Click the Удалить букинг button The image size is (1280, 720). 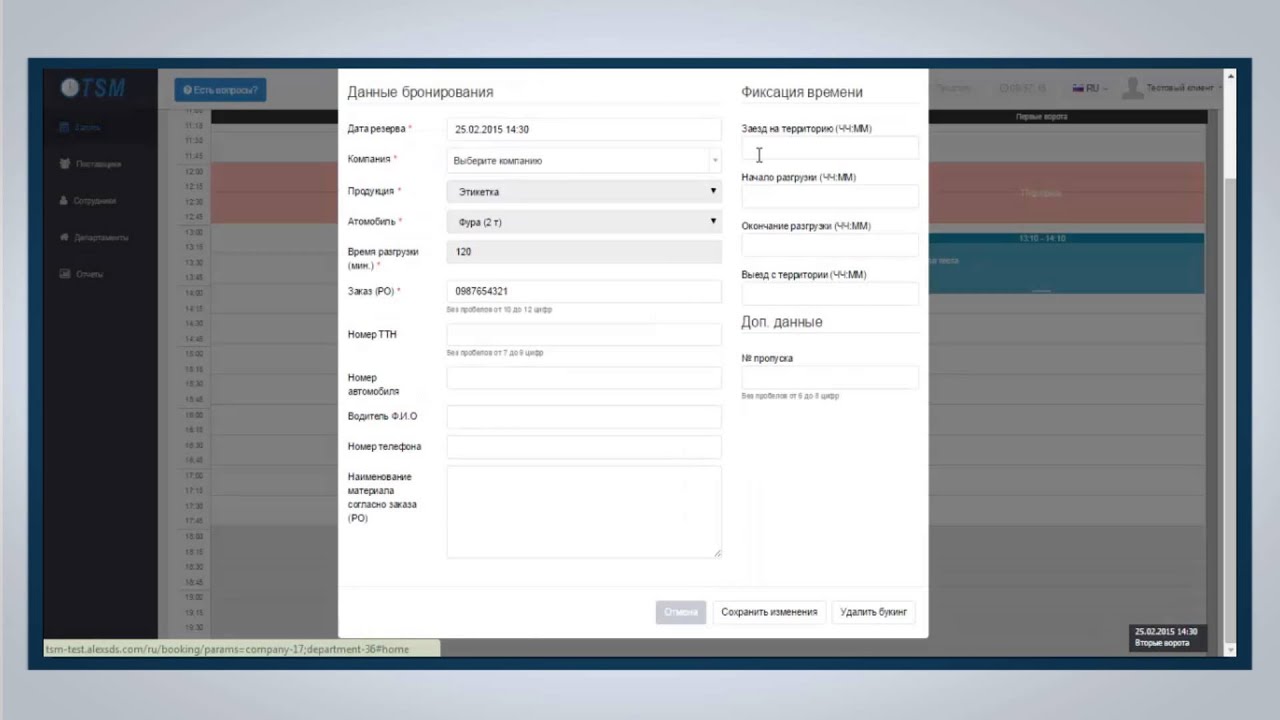click(x=873, y=612)
